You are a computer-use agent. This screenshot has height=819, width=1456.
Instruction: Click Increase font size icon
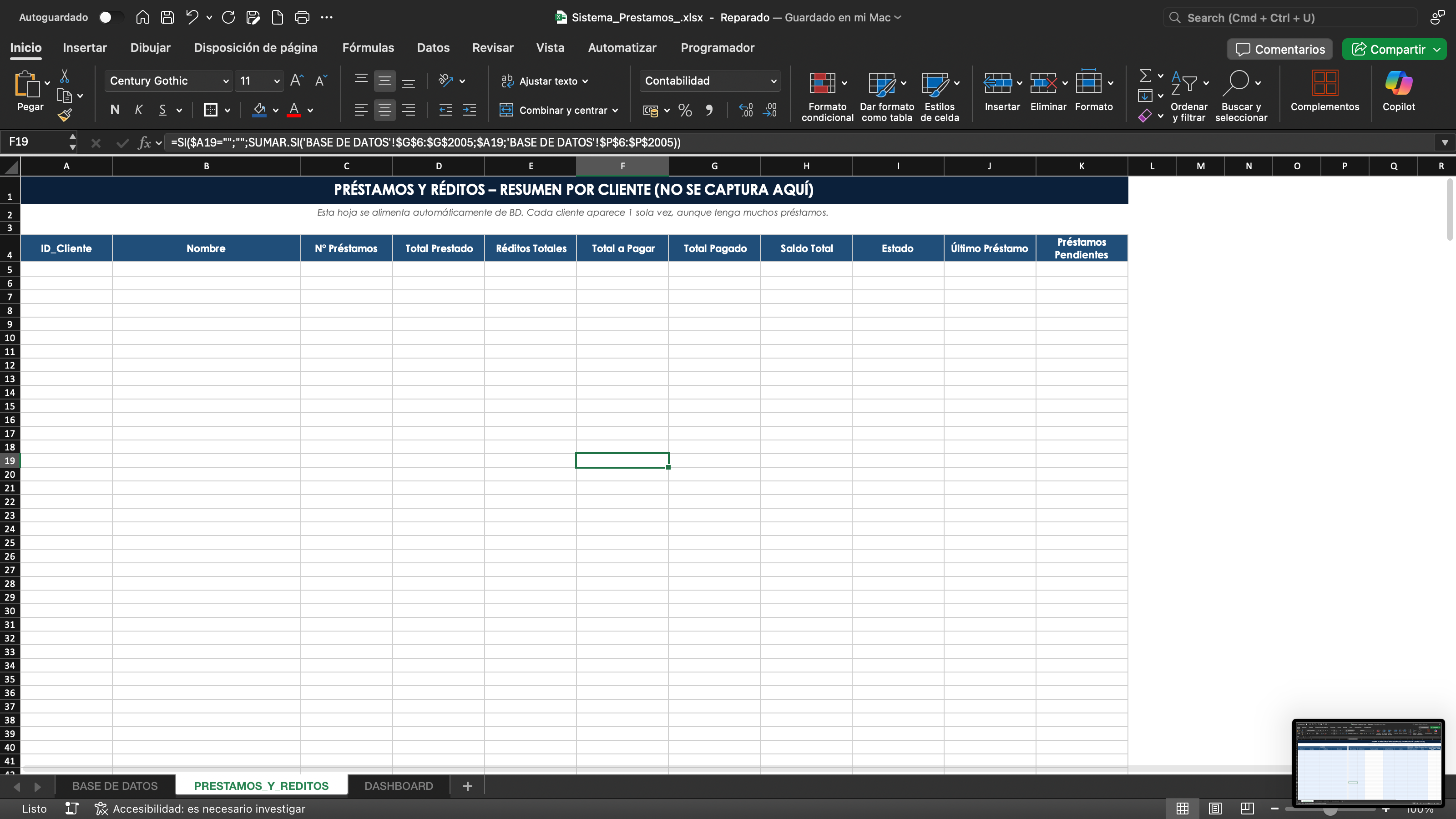click(296, 81)
